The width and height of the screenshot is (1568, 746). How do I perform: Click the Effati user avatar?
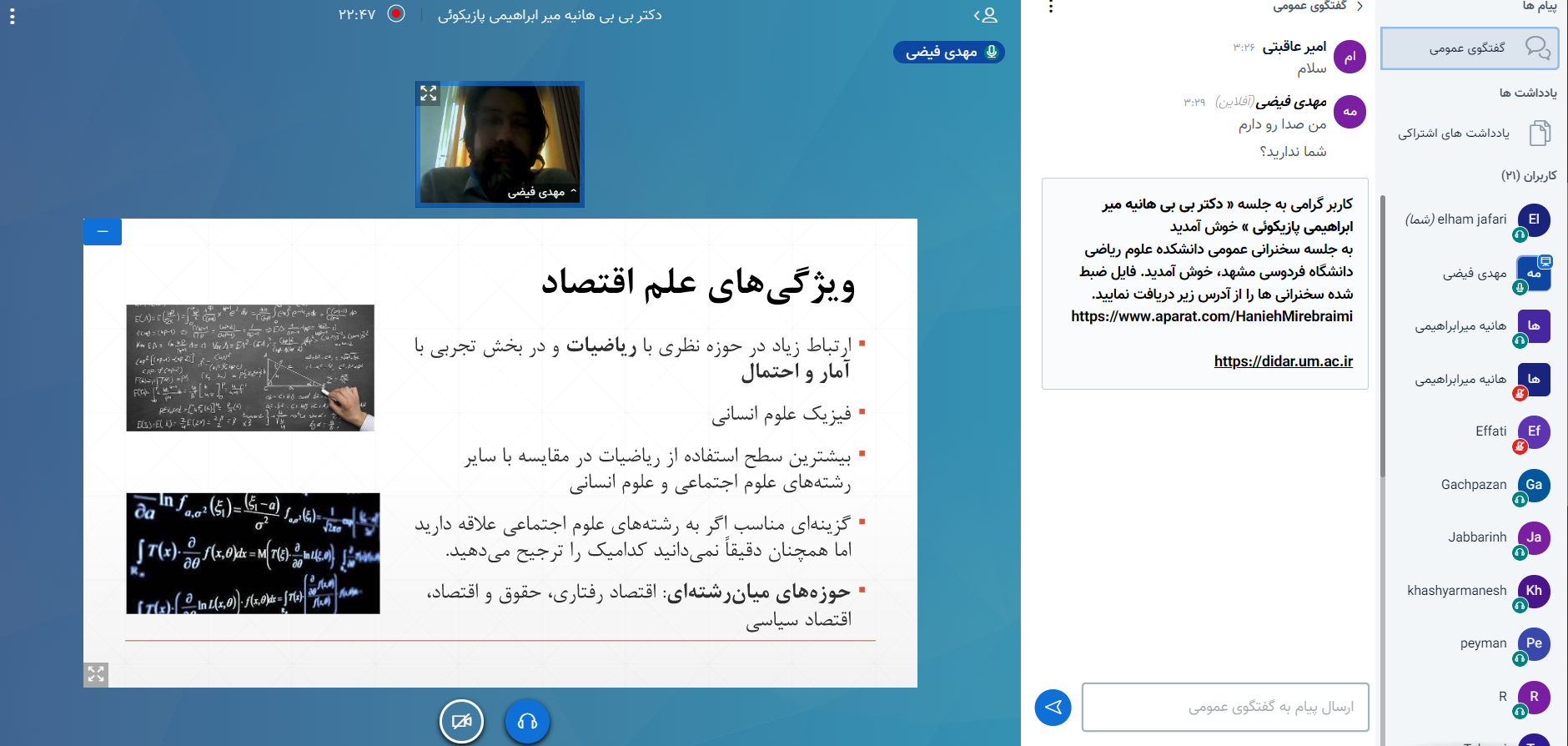[x=1533, y=431]
